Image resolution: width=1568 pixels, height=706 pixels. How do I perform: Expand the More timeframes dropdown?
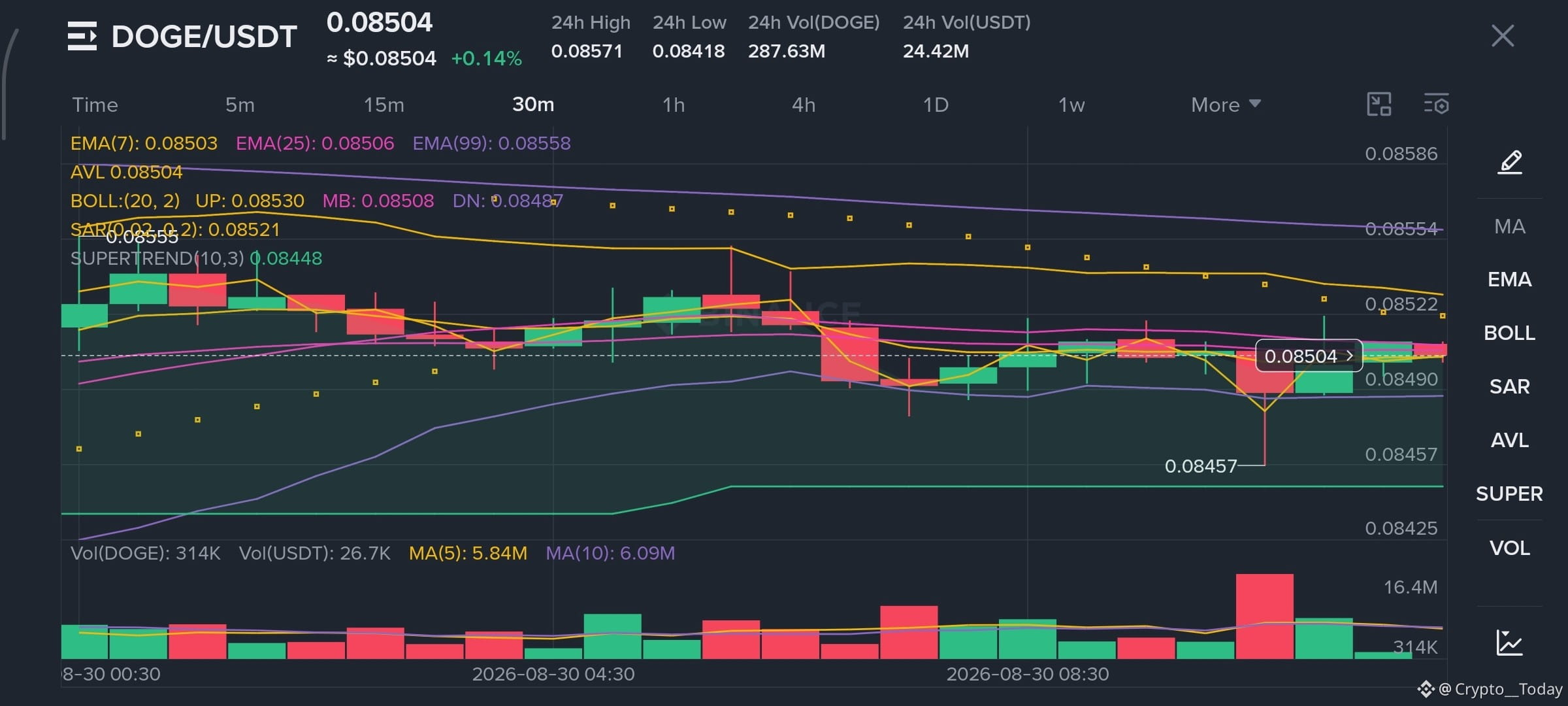1226,105
